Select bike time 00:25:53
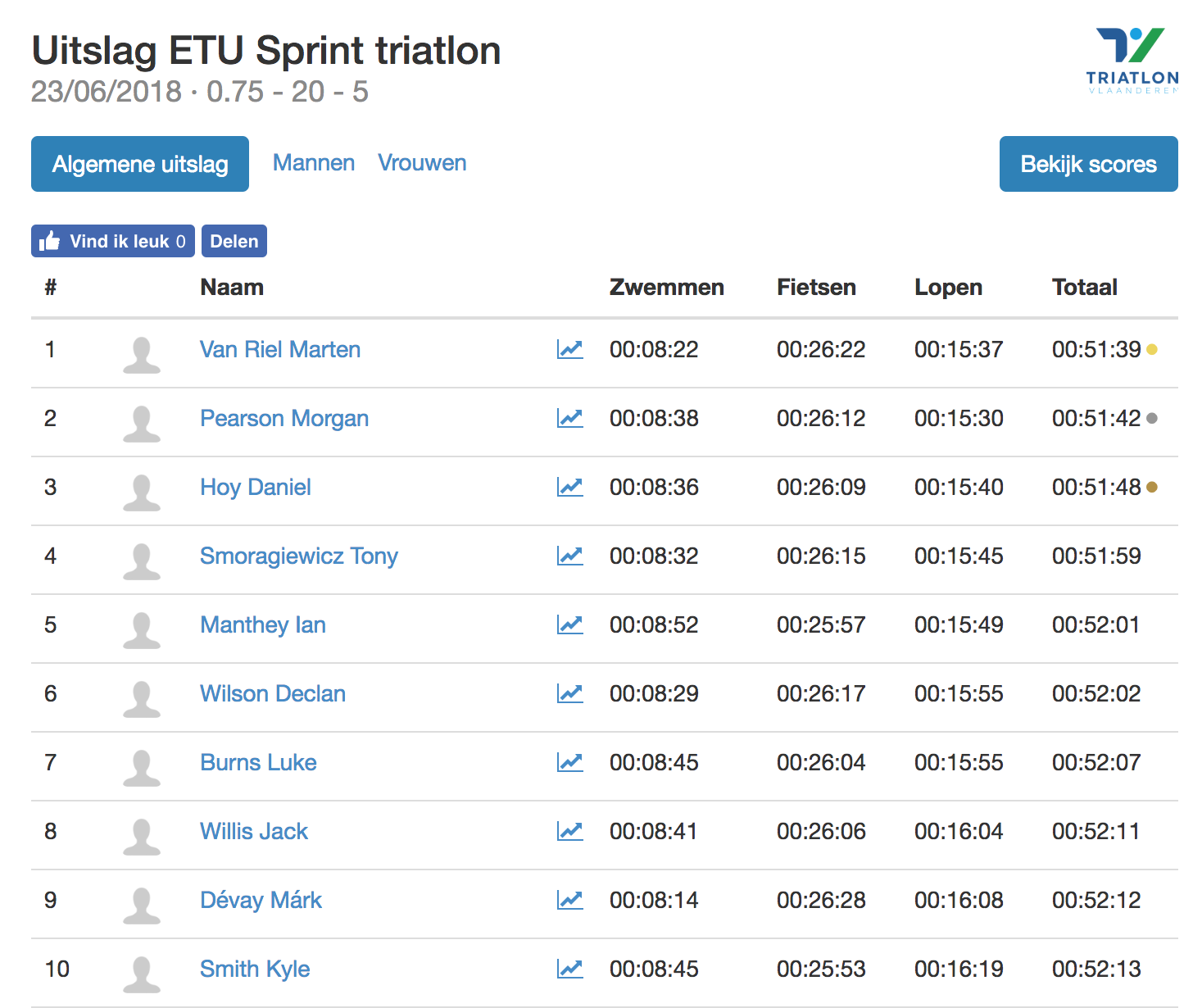1193x1008 pixels. (821, 969)
